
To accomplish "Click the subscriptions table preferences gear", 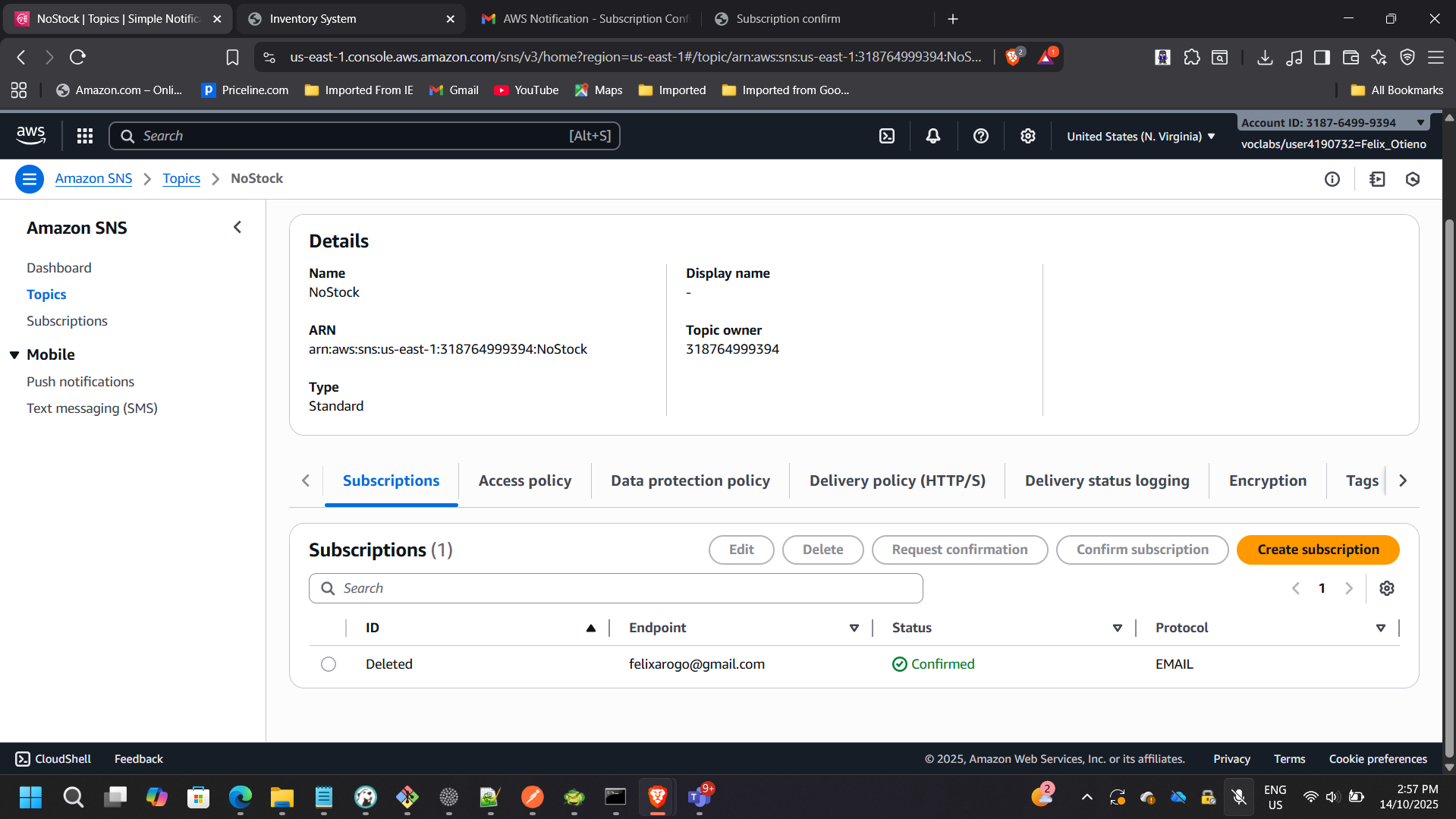I will pos(1386,588).
